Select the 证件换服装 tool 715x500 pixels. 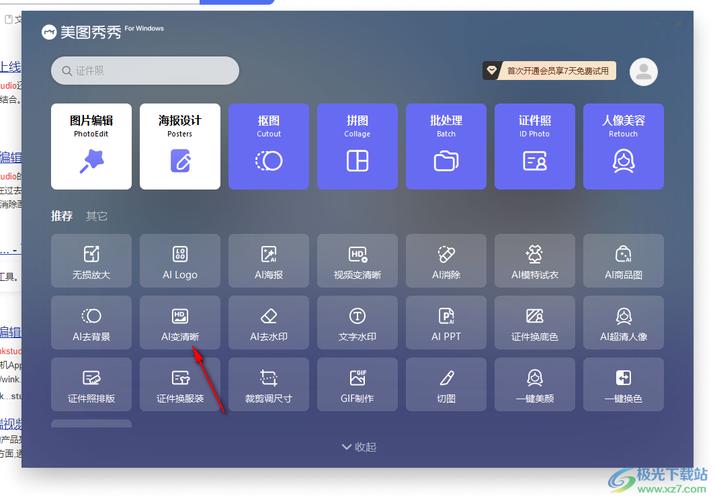[180, 385]
